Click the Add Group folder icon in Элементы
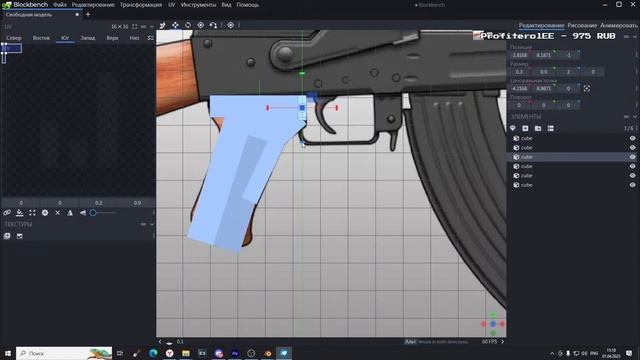The height and width of the screenshot is (360, 640). click(x=538, y=128)
